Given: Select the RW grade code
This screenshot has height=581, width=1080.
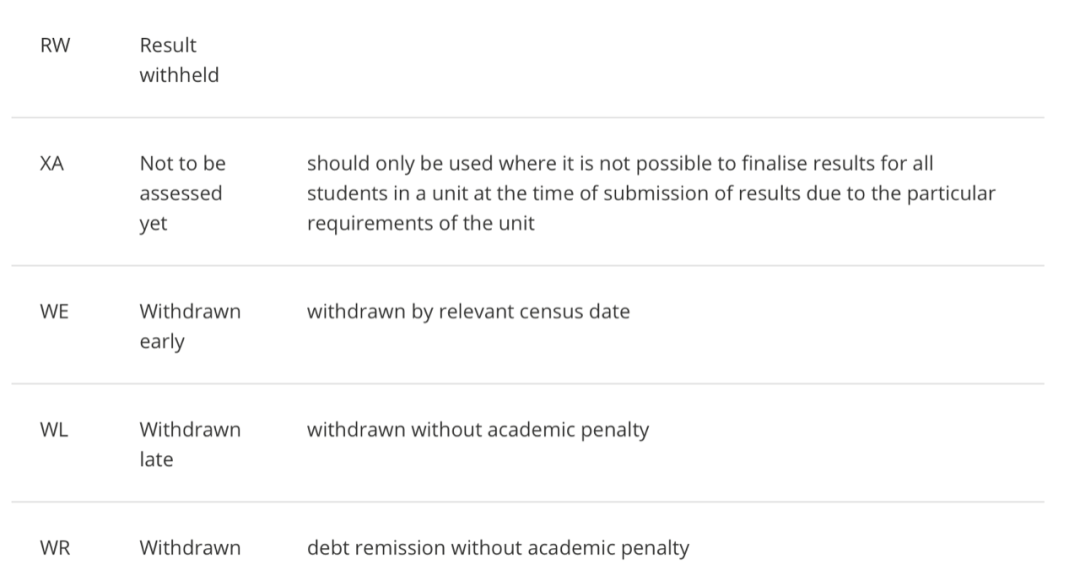Looking at the screenshot, I should tap(55, 45).
